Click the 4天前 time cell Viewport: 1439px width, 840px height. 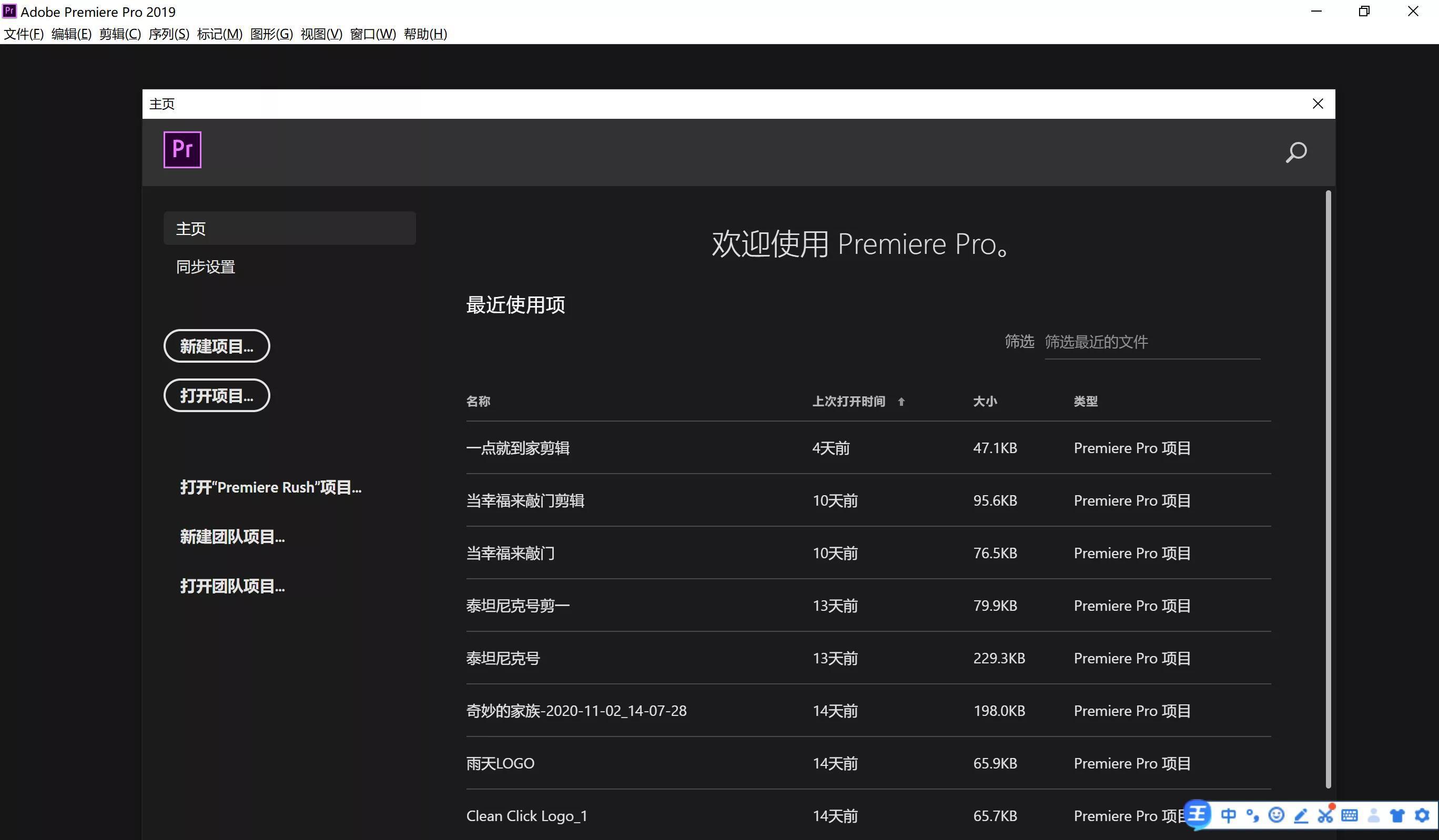[831, 448]
